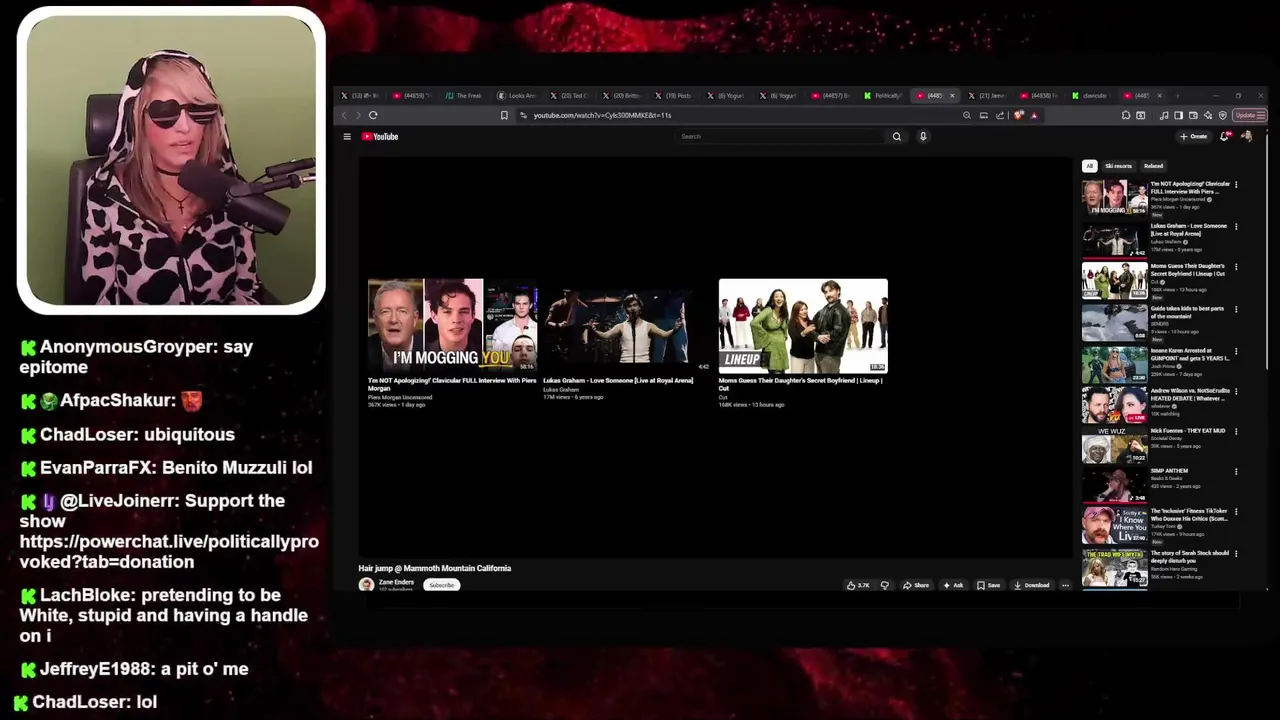Open options for Sarah Stock sidebar video
The height and width of the screenshot is (720, 1280).
click(x=1236, y=554)
